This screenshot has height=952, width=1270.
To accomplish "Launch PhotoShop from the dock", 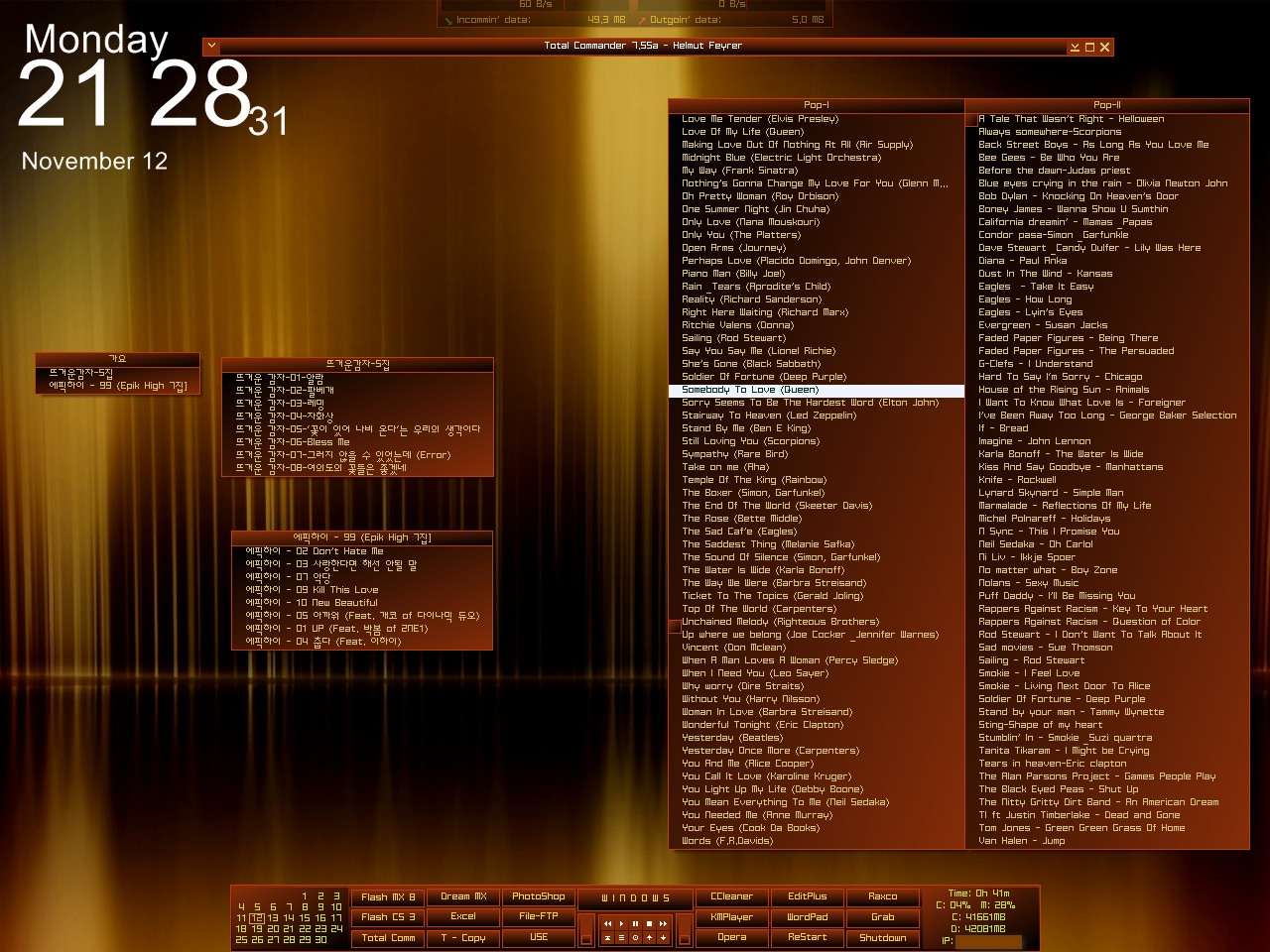I will [539, 896].
